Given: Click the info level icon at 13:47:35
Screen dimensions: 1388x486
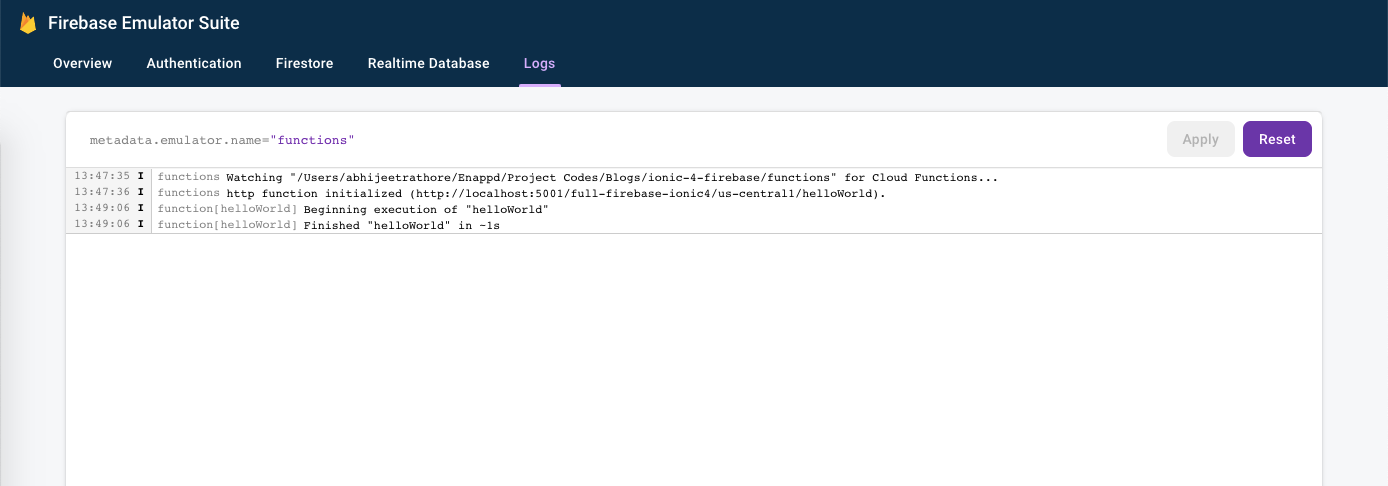Looking at the screenshot, I should click(x=141, y=177).
